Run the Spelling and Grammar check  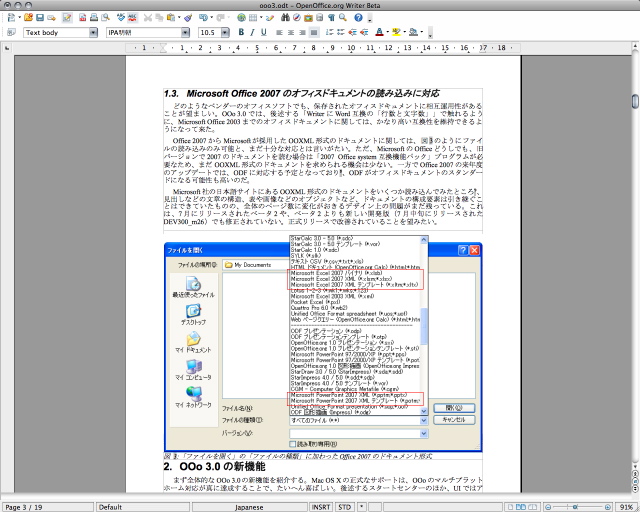pyautogui.click(x=120, y=18)
